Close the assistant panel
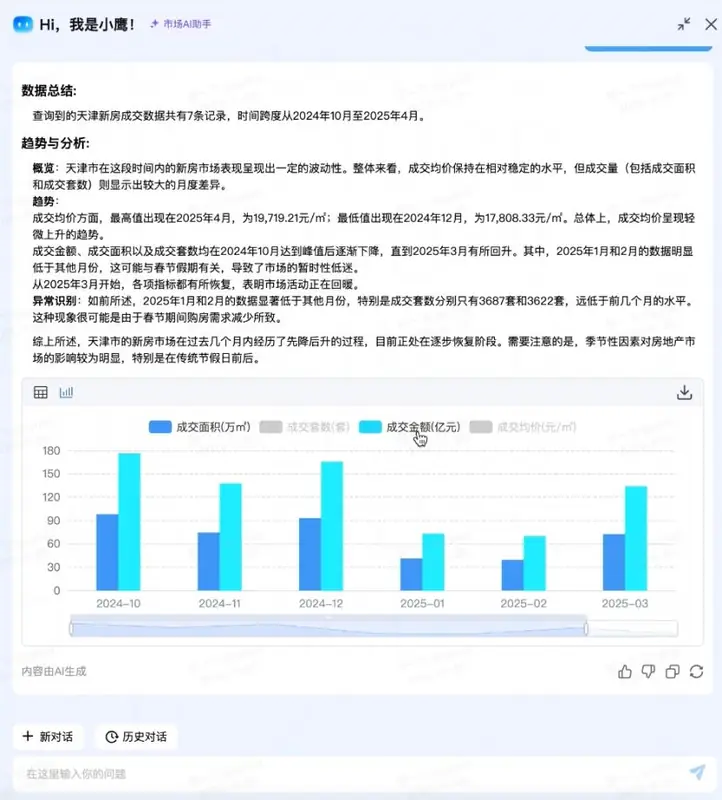 pyautogui.click(x=711, y=24)
